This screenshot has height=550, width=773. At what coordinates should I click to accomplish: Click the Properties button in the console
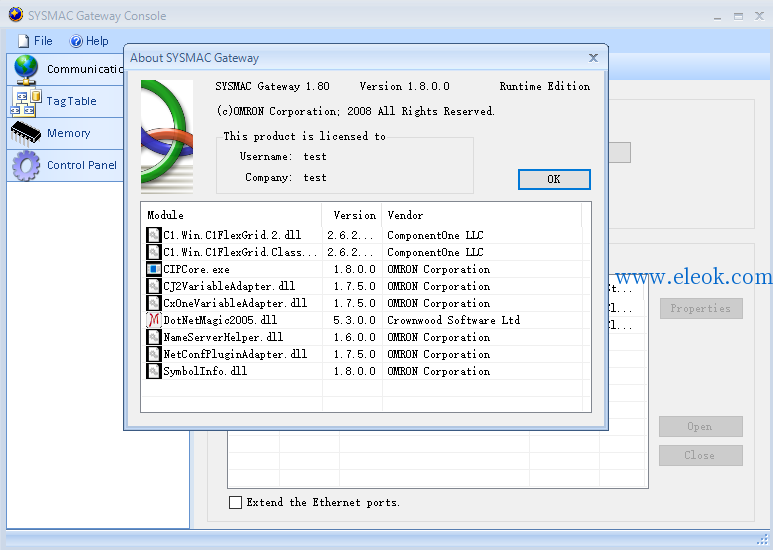(x=701, y=309)
